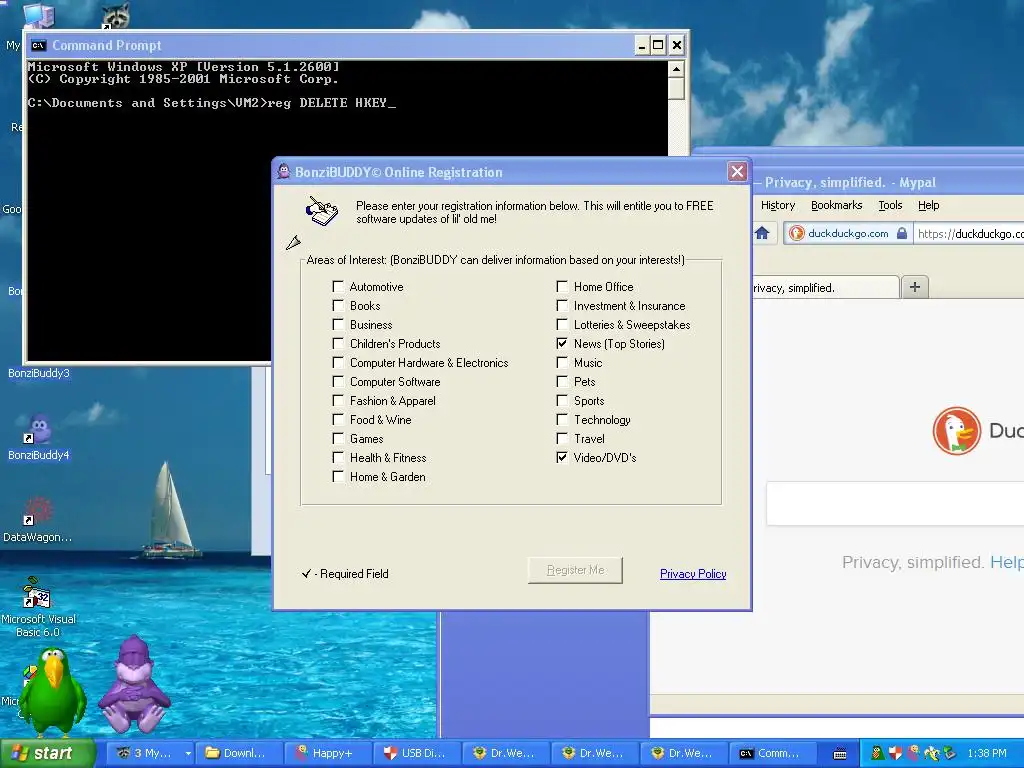Tick the Pets checkbox
This screenshot has width=1024, height=768.
point(562,381)
